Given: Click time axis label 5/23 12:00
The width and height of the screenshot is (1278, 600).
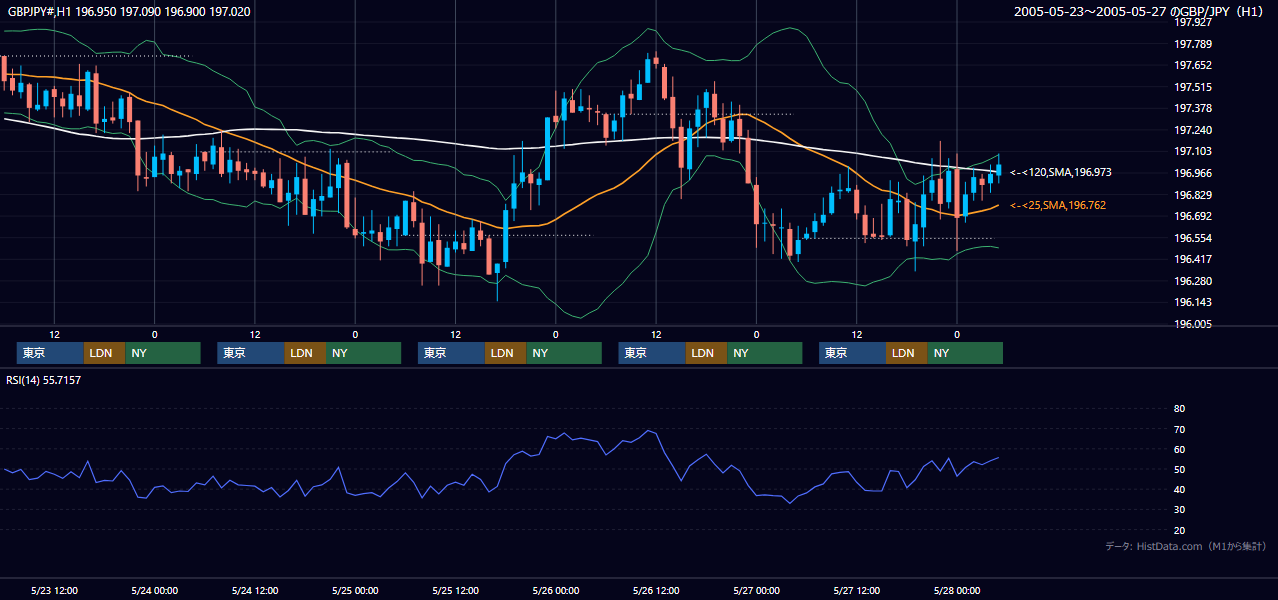Looking at the screenshot, I should click(55, 590).
